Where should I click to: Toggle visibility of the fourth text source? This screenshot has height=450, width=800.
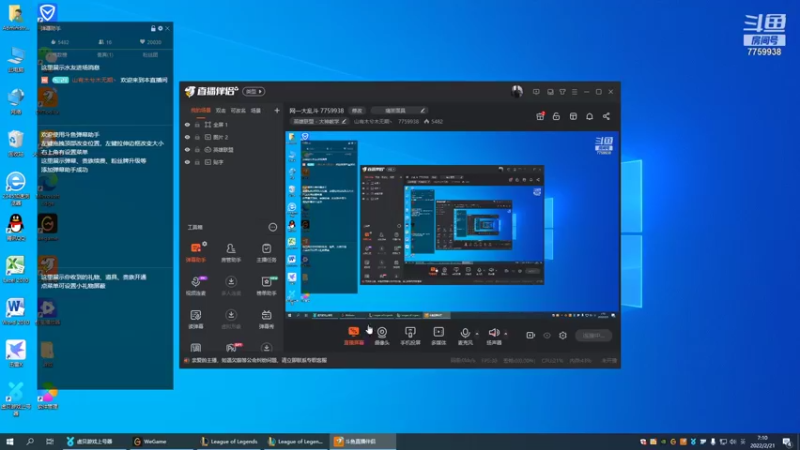tap(187, 162)
